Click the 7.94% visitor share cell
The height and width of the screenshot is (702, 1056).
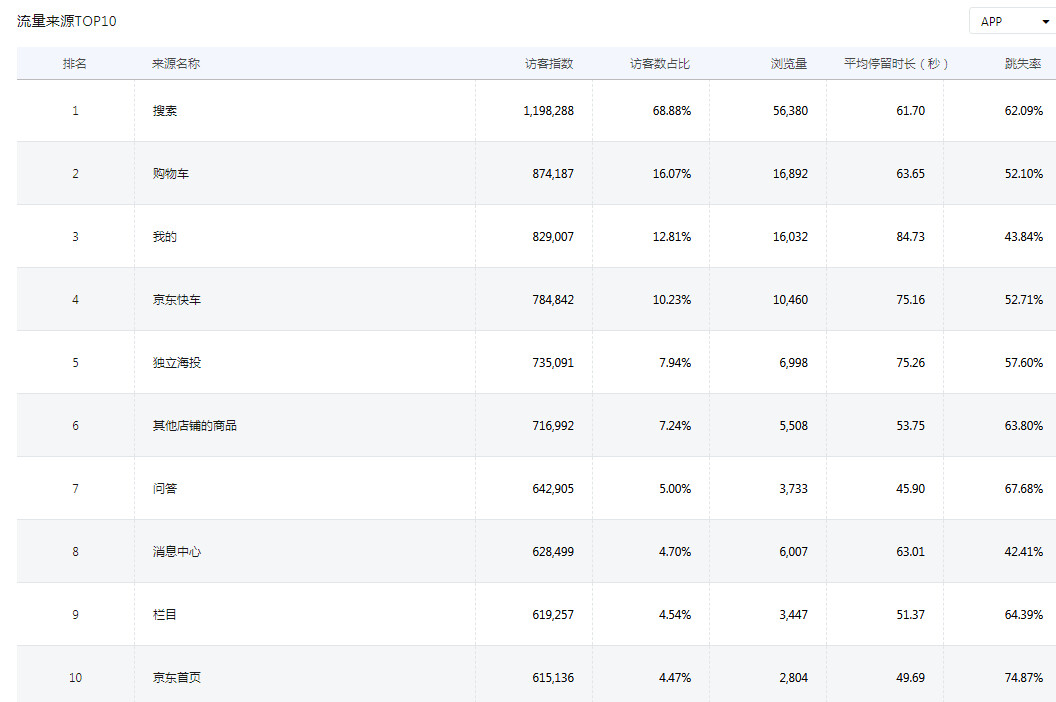coord(675,362)
